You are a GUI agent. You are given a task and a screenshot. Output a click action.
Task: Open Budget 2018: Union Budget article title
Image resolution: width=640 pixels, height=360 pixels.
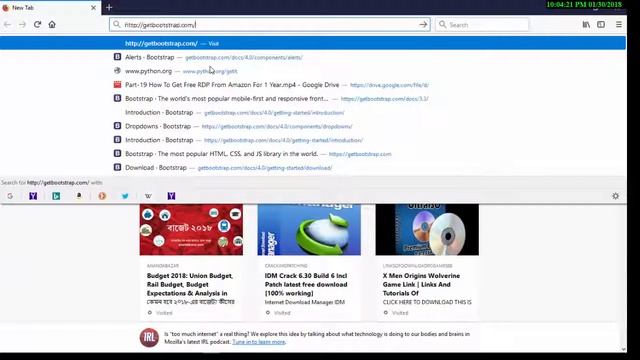click(x=190, y=284)
